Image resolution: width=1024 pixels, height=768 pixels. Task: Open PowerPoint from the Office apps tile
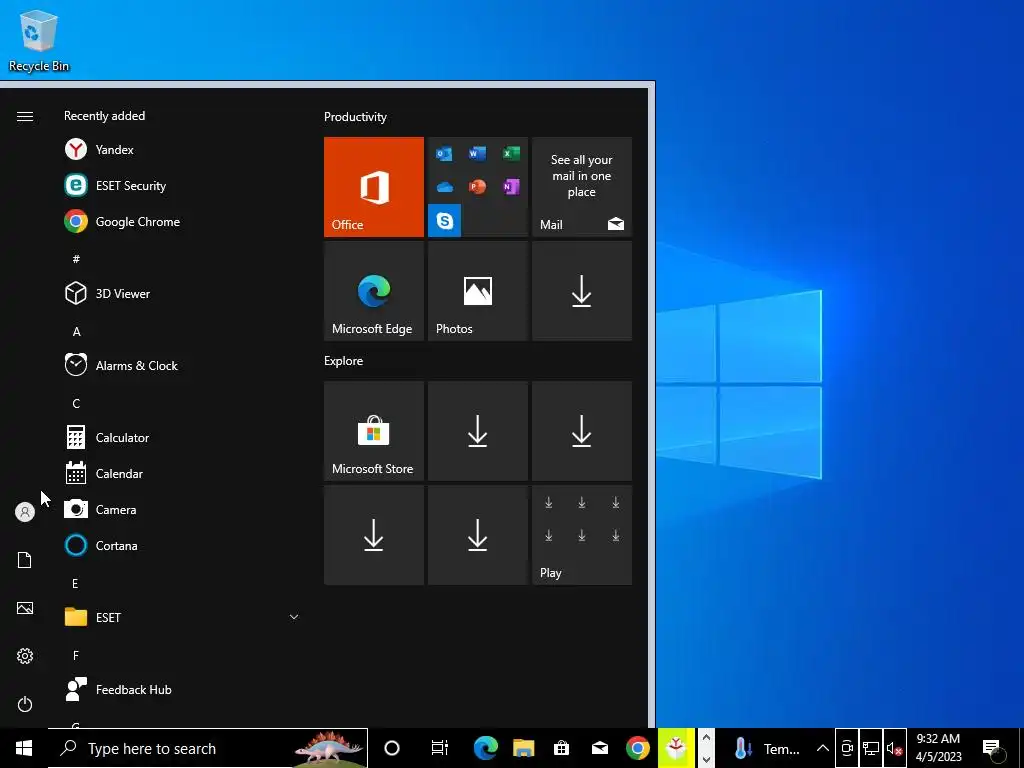click(x=477, y=187)
